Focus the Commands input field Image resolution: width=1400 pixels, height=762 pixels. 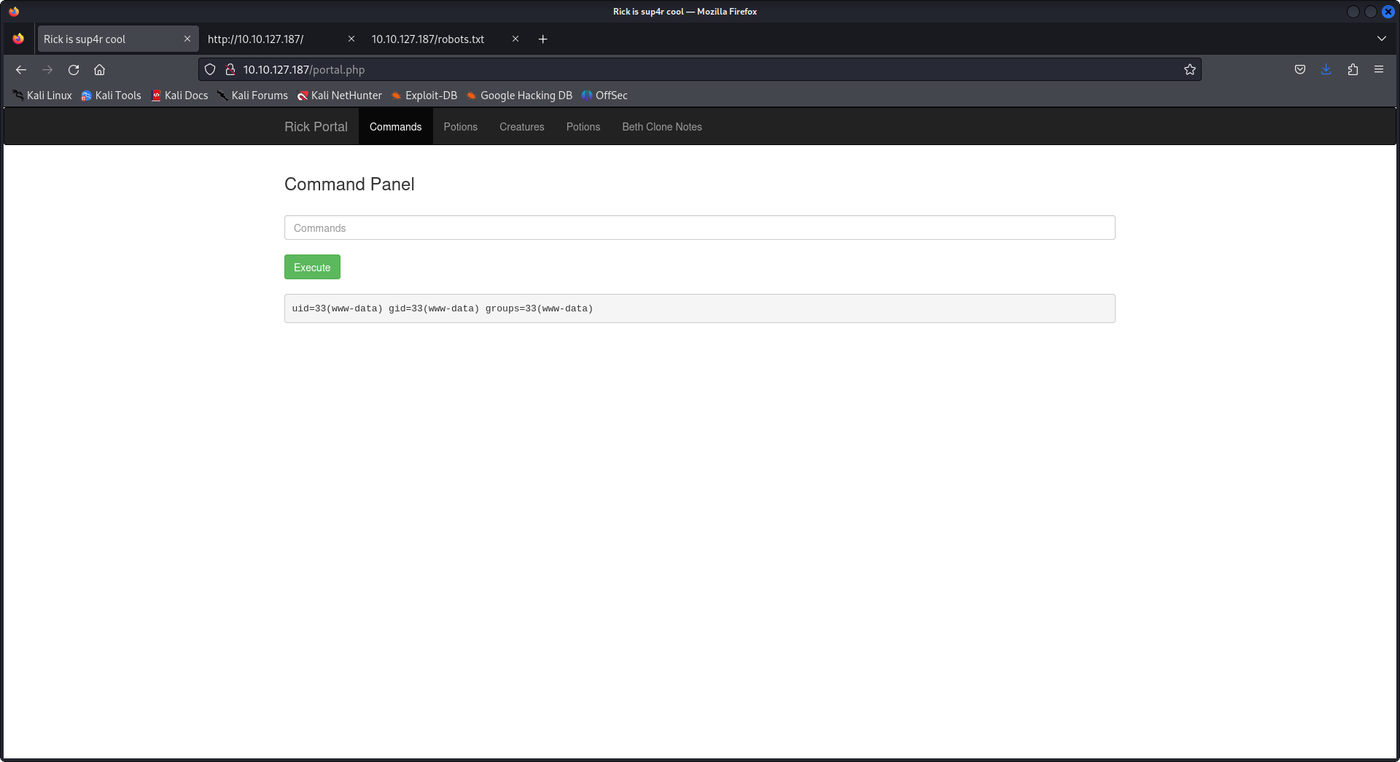(x=700, y=228)
